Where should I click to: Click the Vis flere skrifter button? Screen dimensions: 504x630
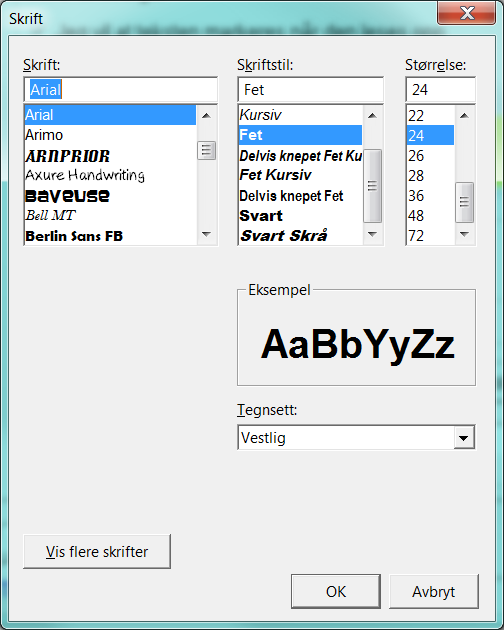coord(97,552)
